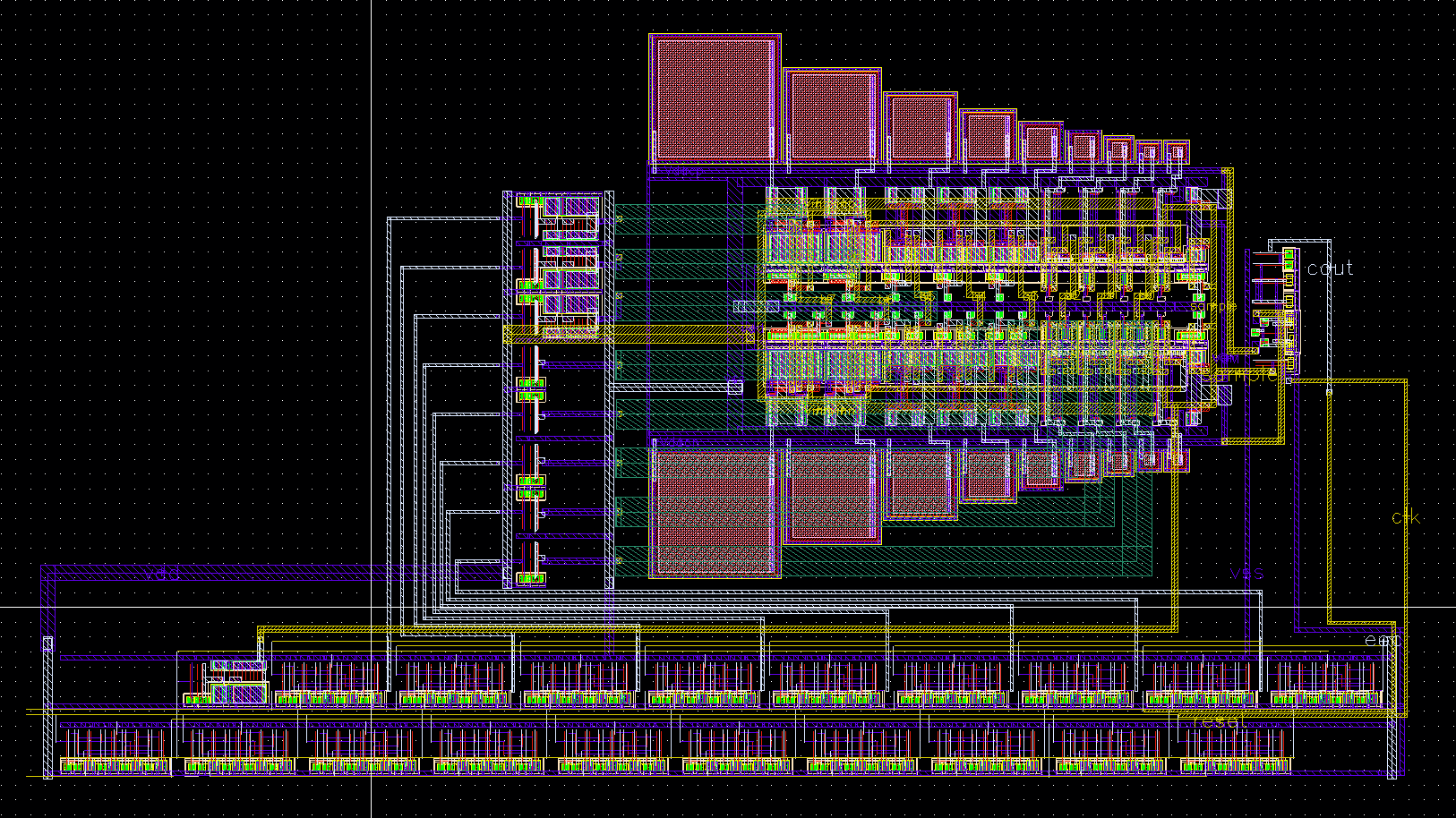Select the vdd label on power rail

click(x=162, y=573)
